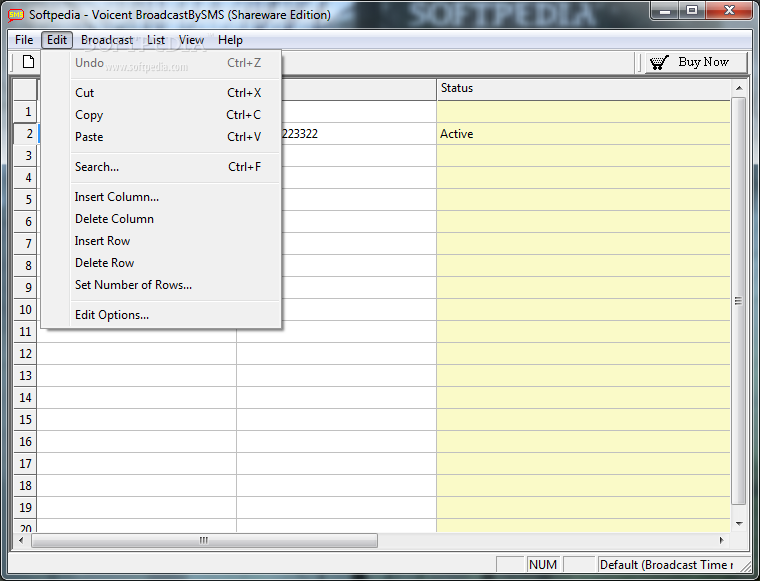Select row header 15
This screenshot has width=760, height=581.
[25, 420]
